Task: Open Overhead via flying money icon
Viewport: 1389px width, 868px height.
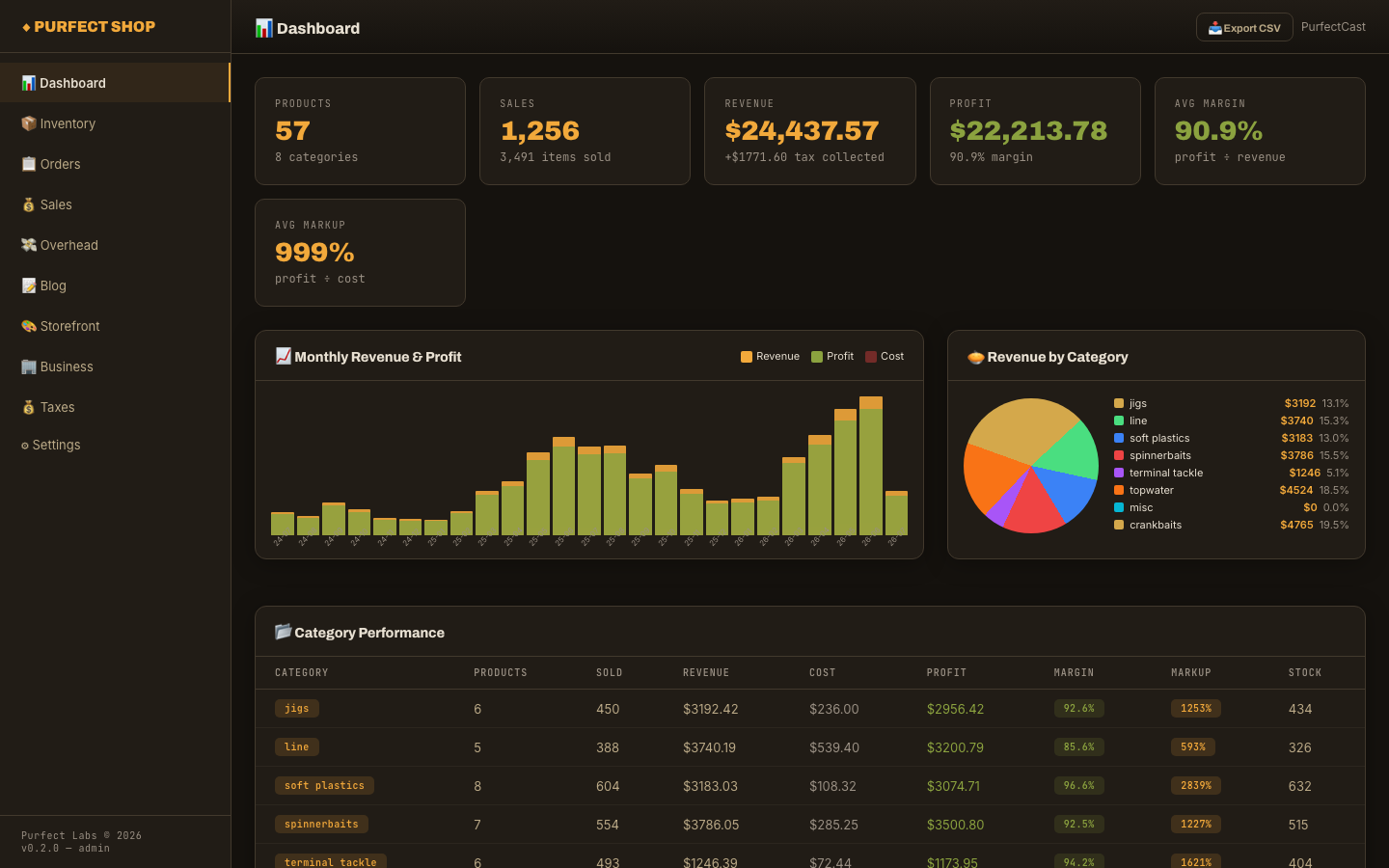Action: pos(29,245)
